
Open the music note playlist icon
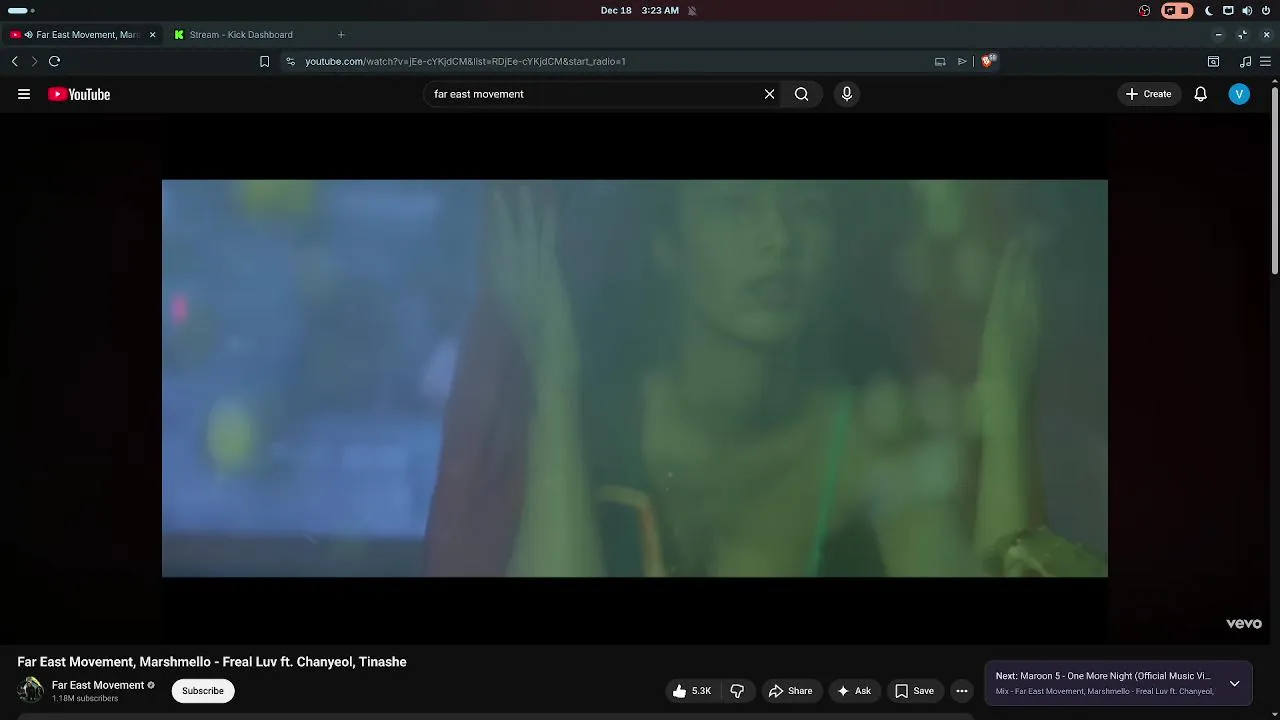tap(1244, 61)
